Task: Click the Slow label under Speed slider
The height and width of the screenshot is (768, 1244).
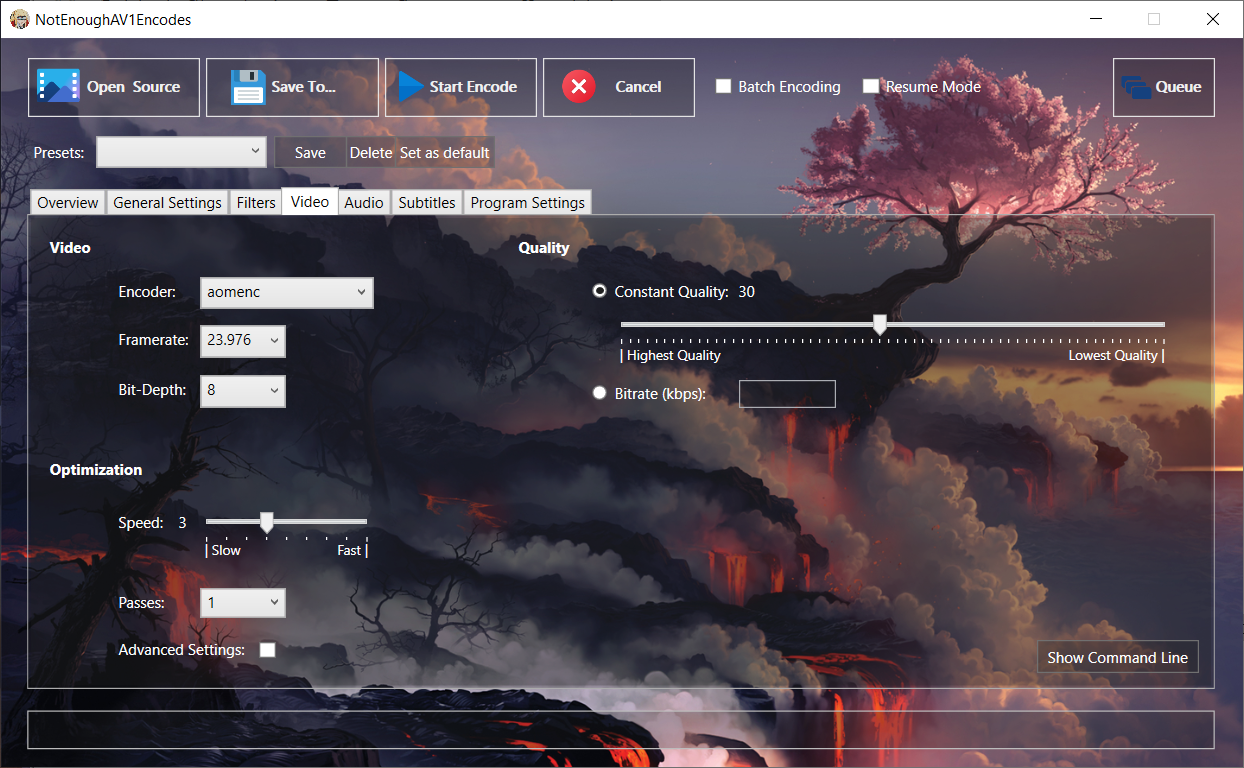Action: point(226,550)
